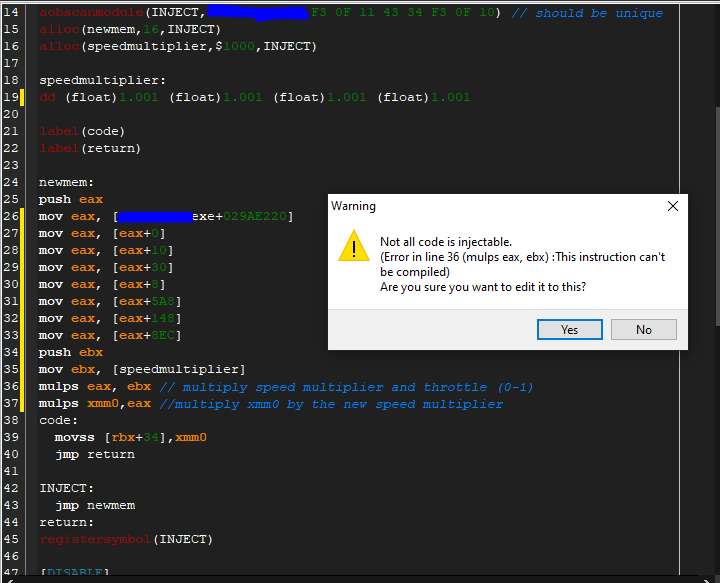Click the '[DISABLE]' section header

point(74,573)
